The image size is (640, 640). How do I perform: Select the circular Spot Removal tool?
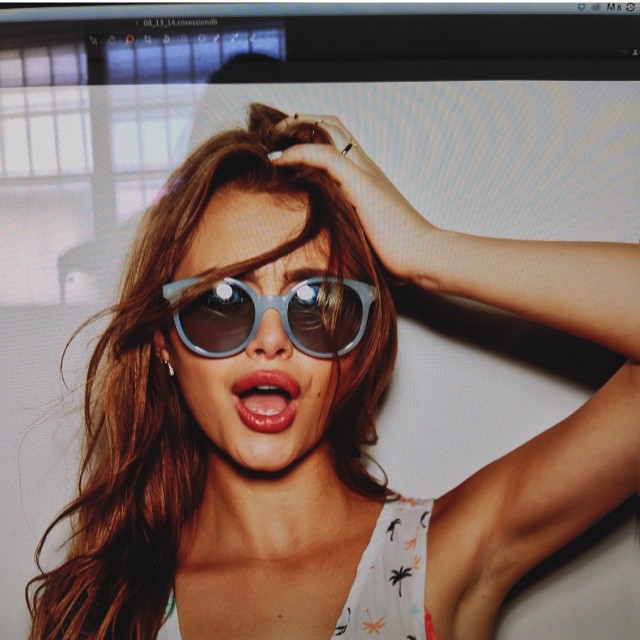pos(201,40)
